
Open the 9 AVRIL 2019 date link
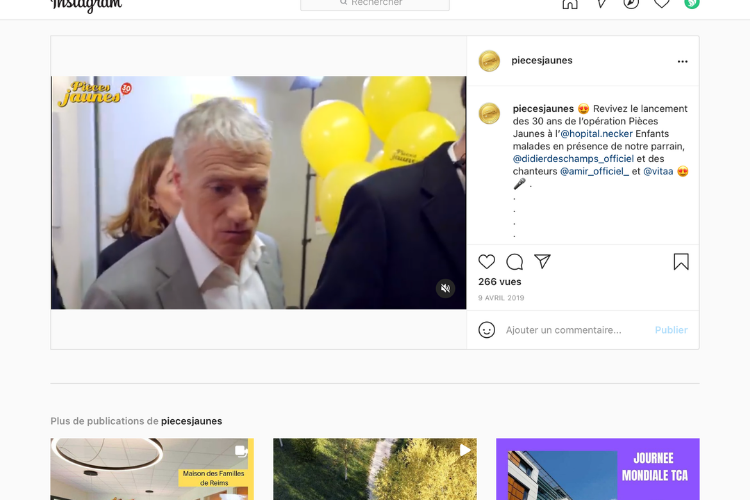click(501, 298)
